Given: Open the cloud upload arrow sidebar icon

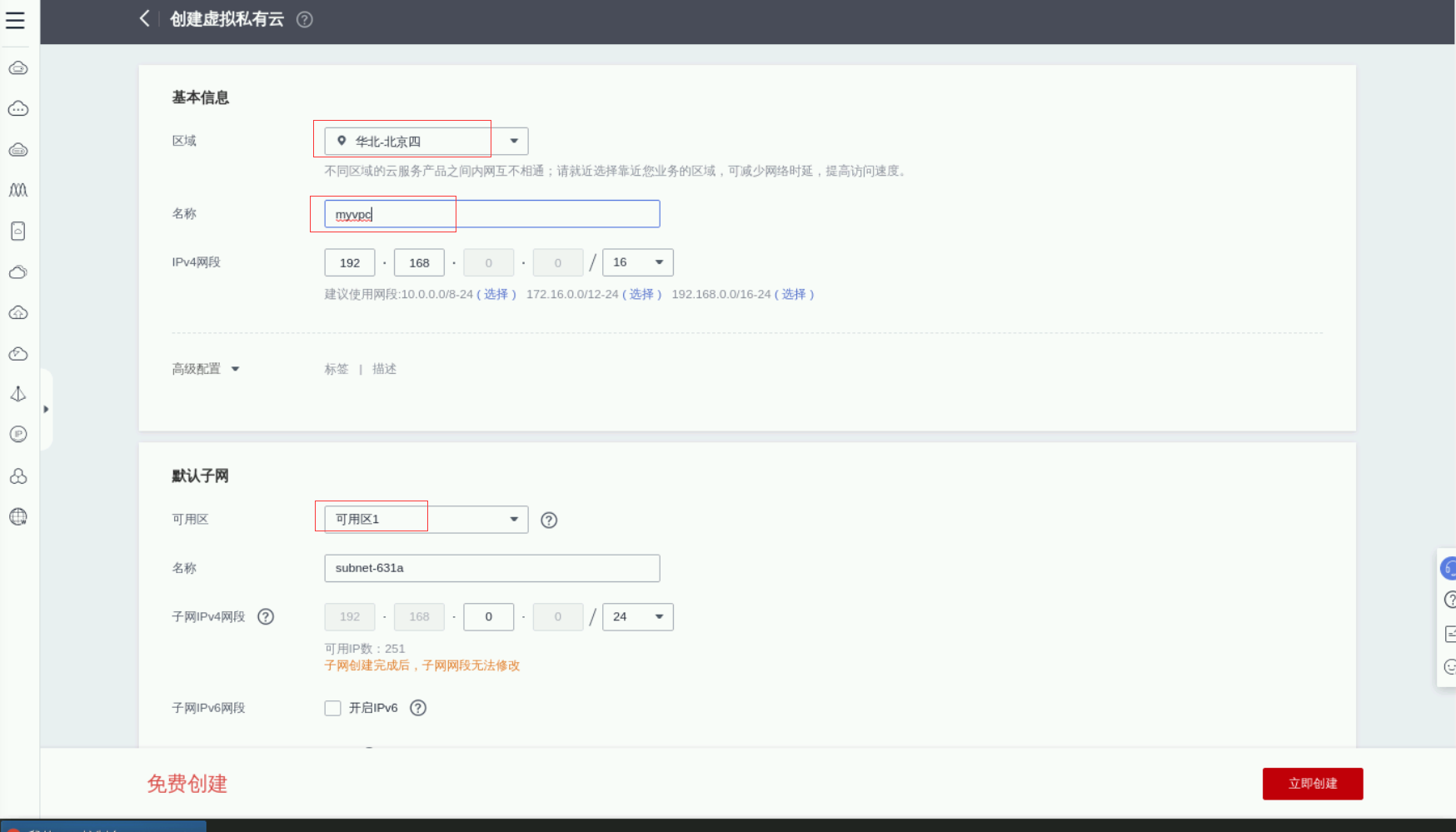Looking at the screenshot, I should point(18,313).
